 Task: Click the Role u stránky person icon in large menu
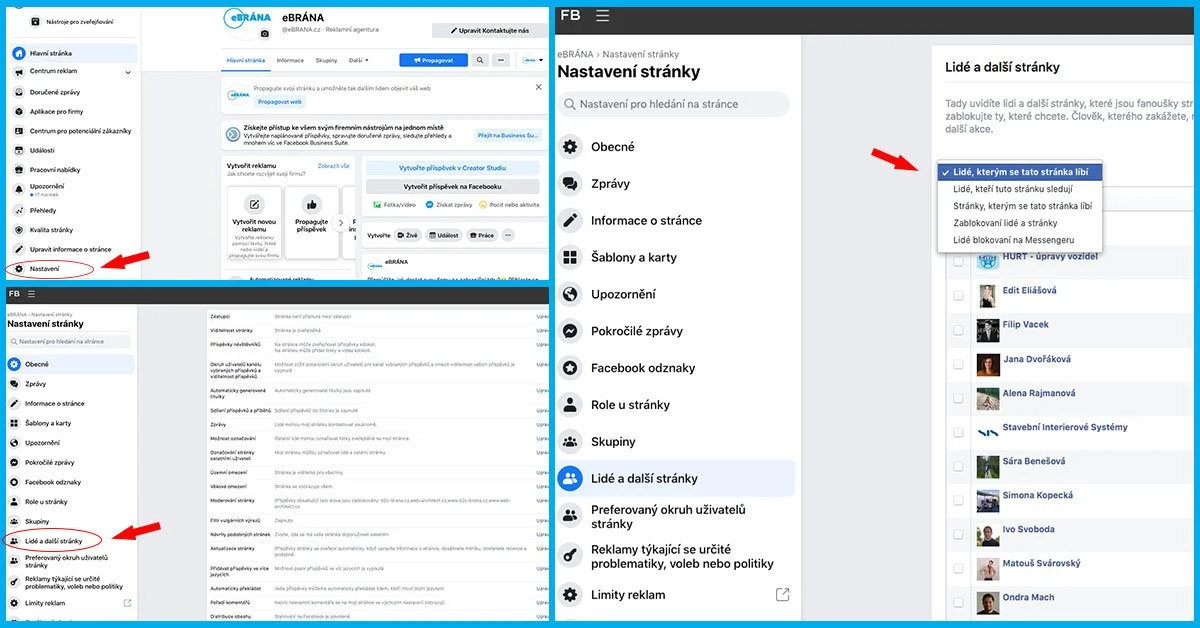tap(570, 405)
